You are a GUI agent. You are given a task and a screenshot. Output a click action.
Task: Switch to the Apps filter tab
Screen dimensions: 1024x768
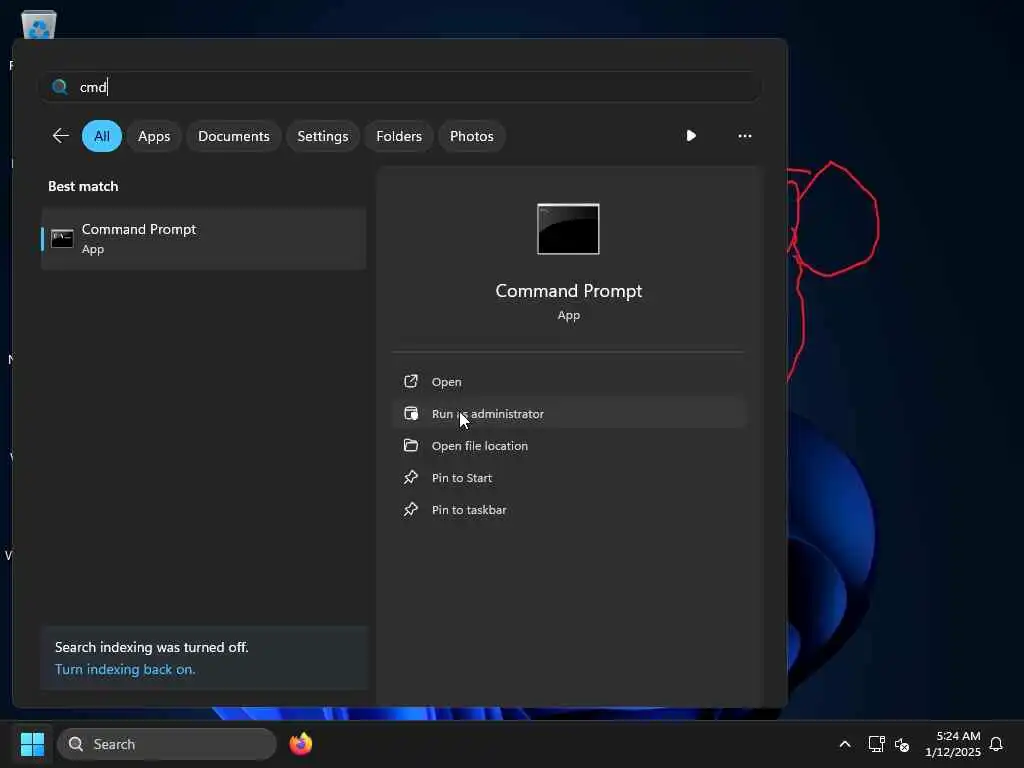pos(154,136)
